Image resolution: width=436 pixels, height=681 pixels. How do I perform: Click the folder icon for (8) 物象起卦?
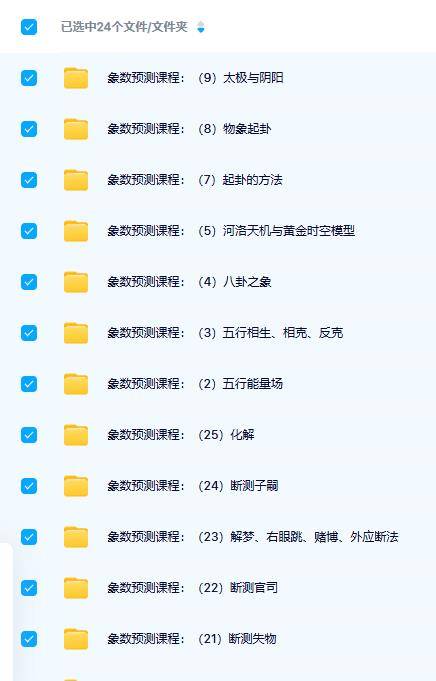pos(76,129)
